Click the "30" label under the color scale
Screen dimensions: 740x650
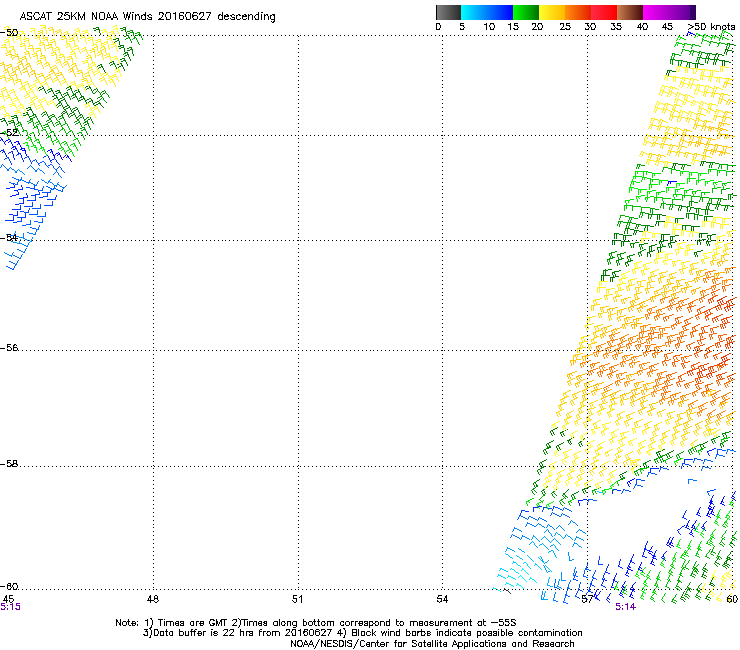590,27
